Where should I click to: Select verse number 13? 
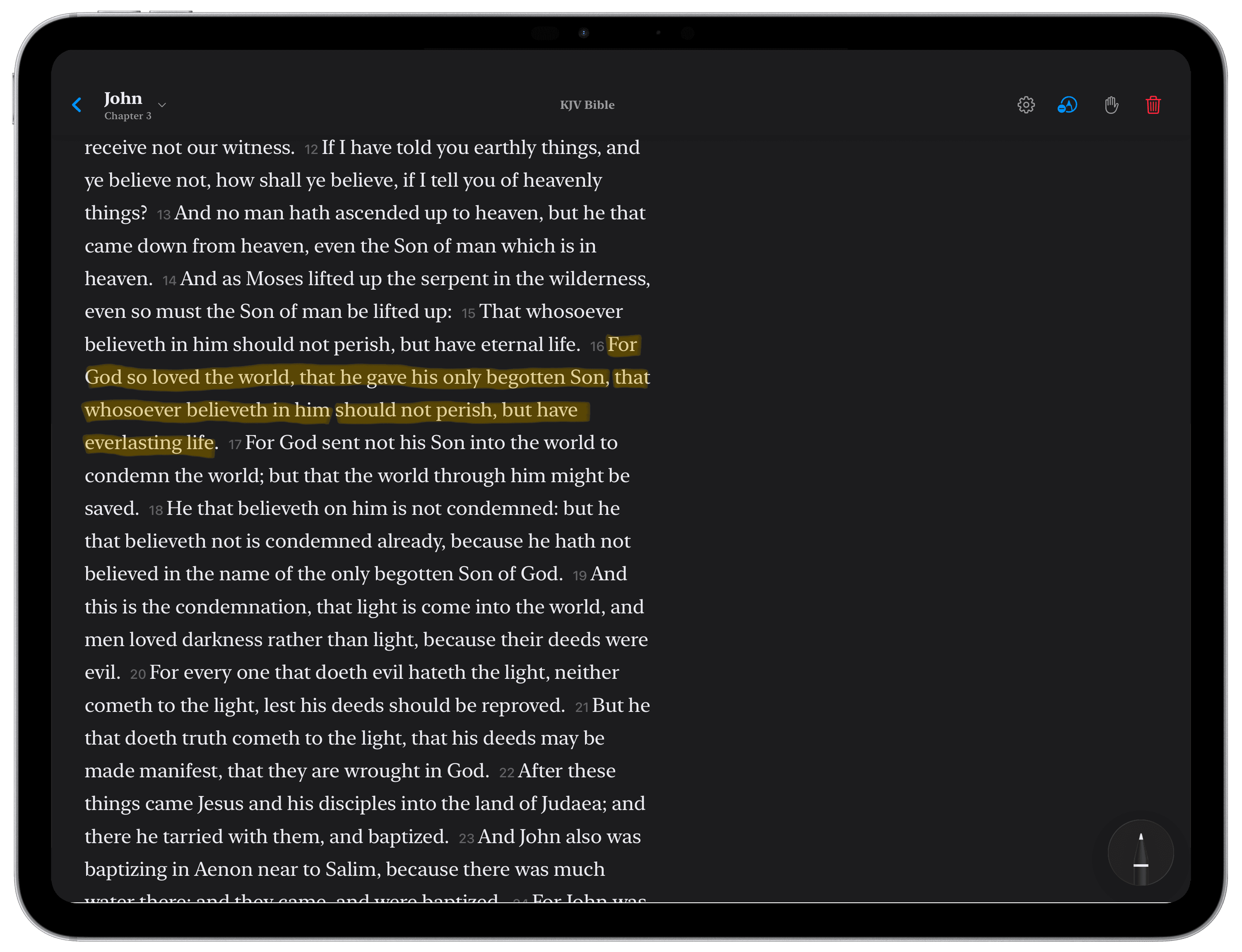point(163,215)
